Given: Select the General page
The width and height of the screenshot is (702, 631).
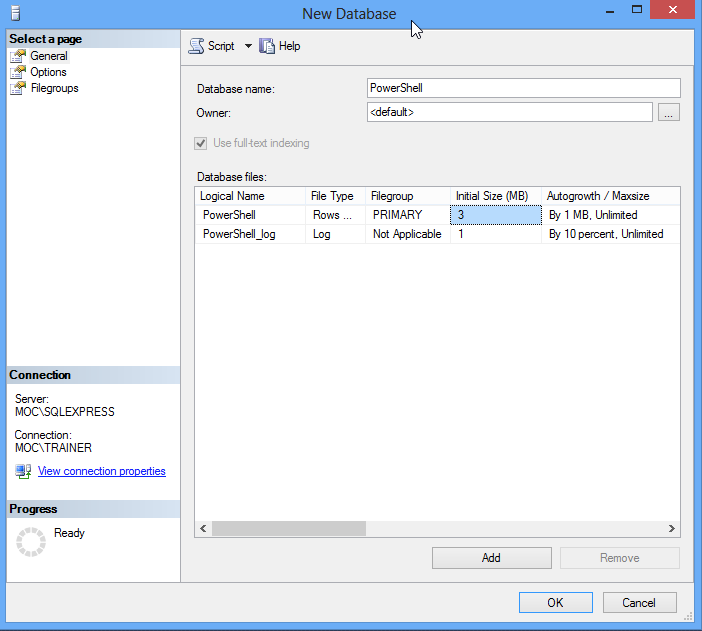Looking at the screenshot, I should (48, 56).
